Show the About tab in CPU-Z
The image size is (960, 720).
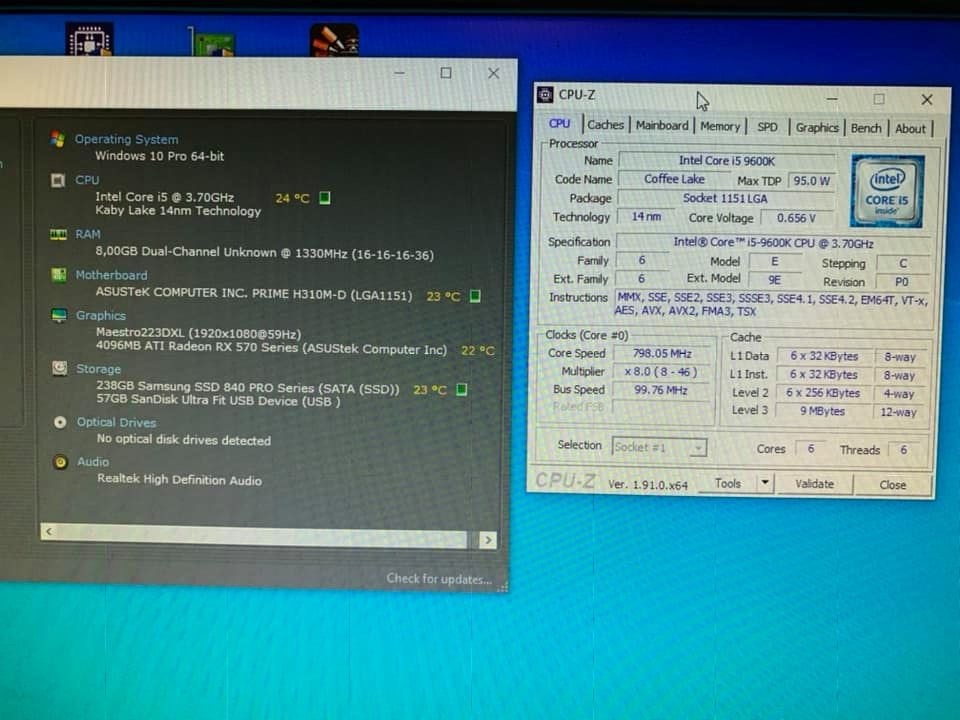pyautogui.click(x=910, y=129)
